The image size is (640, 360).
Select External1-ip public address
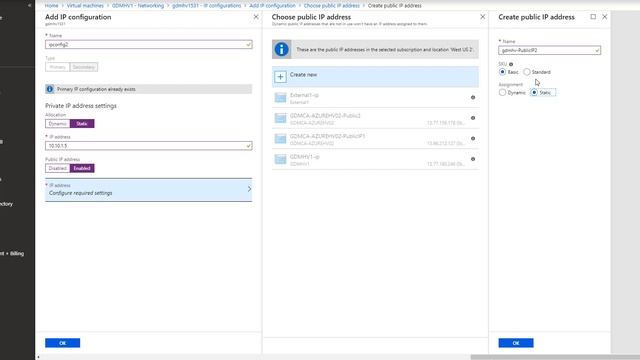375,98
